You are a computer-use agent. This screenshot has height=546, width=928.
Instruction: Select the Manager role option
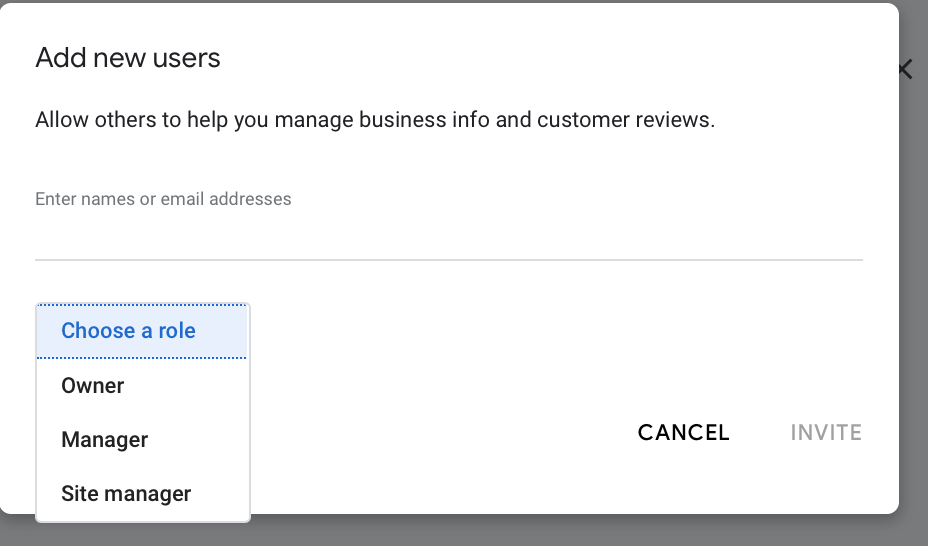click(x=104, y=440)
